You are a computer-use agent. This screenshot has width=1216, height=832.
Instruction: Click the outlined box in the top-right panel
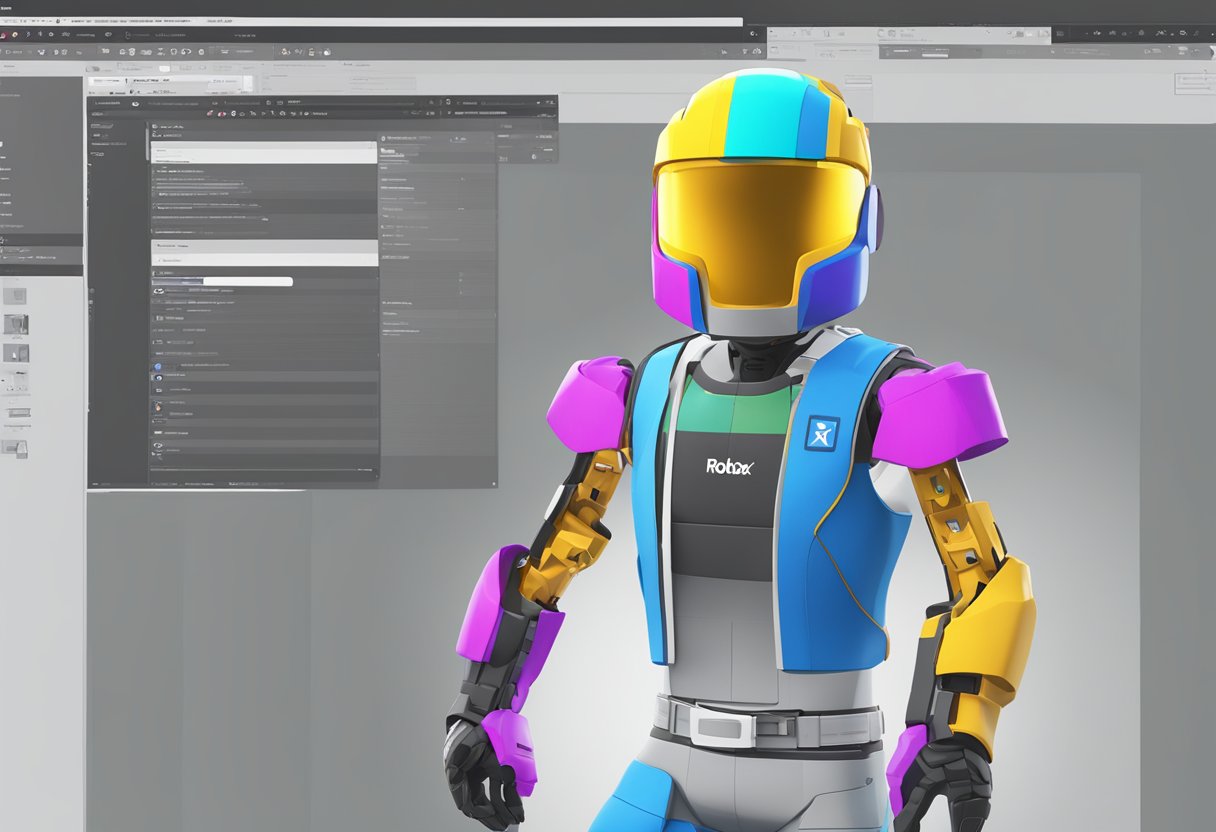pos(1193,84)
